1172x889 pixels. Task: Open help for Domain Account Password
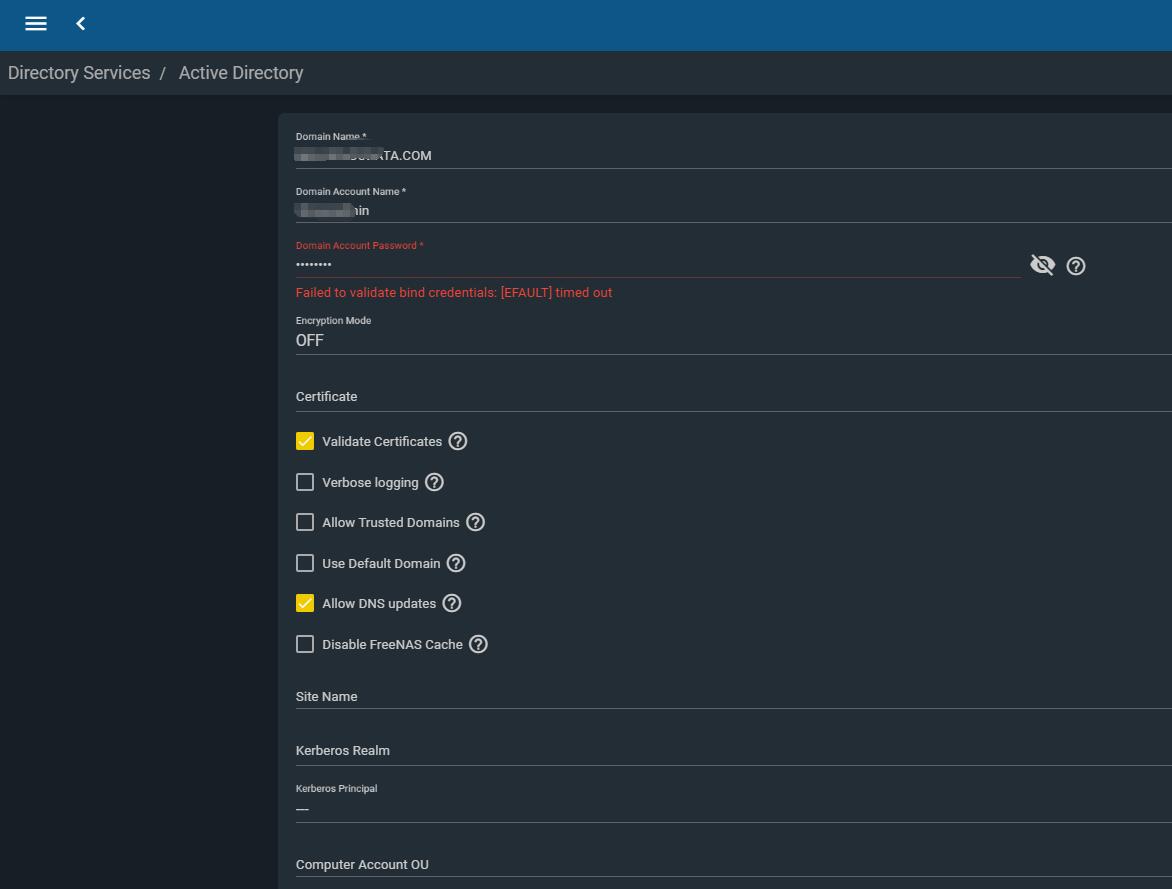pyautogui.click(x=1076, y=266)
